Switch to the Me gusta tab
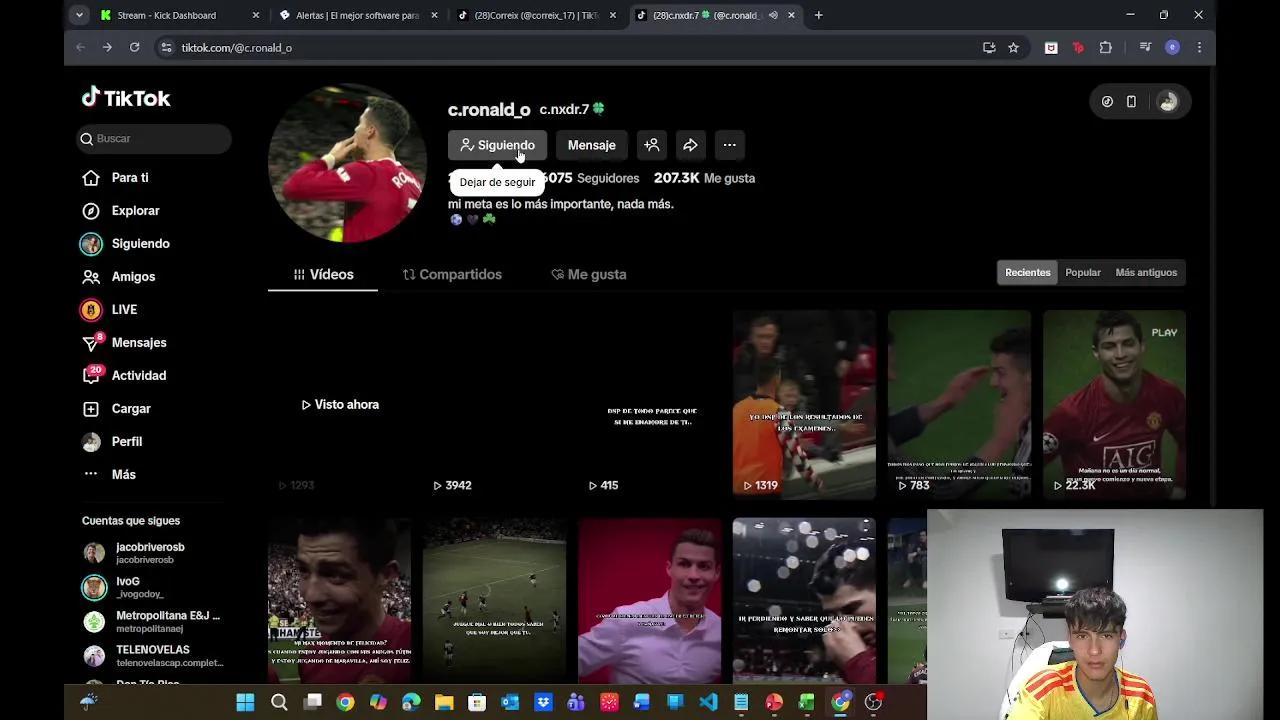 pos(589,274)
